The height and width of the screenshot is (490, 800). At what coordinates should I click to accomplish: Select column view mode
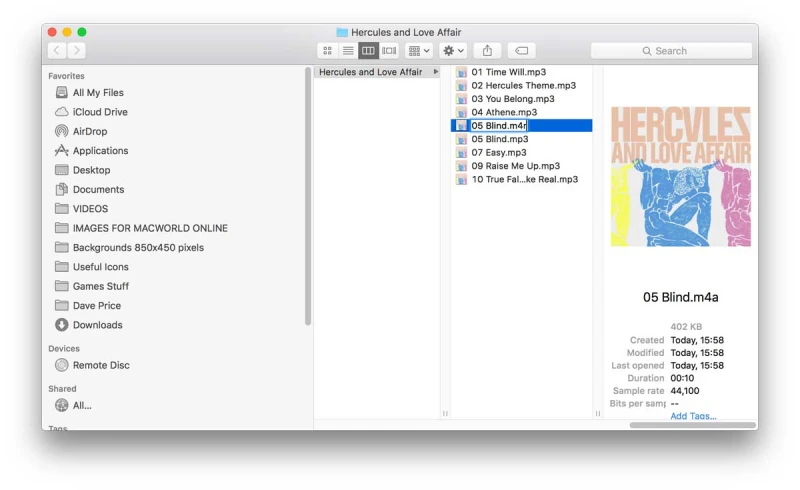pyautogui.click(x=368, y=50)
